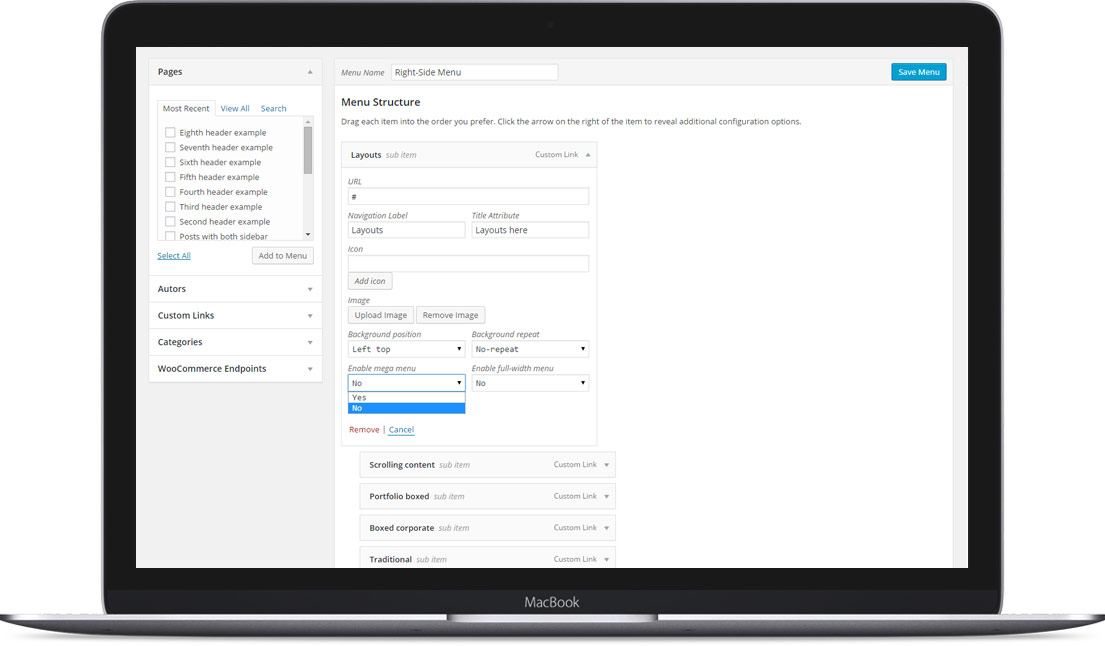Switch to the Search tab
The height and width of the screenshot is (646, 1105).
(273, 109)
